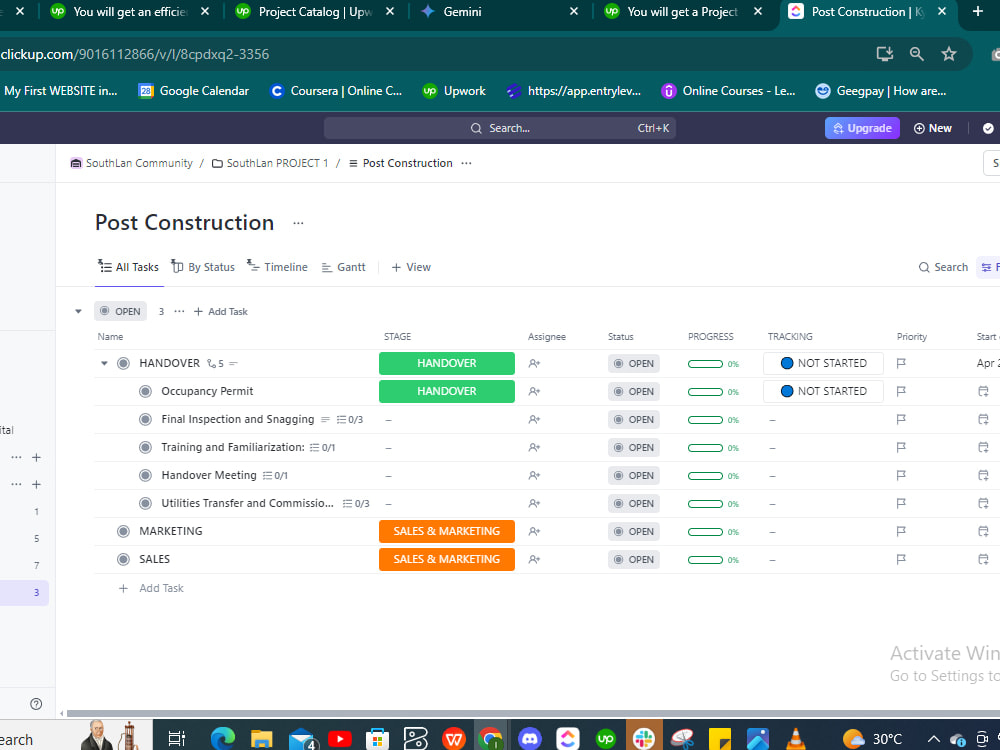Click the Upgrade button in the top bar
The image size is (1000, 750).
coord(861,128)
